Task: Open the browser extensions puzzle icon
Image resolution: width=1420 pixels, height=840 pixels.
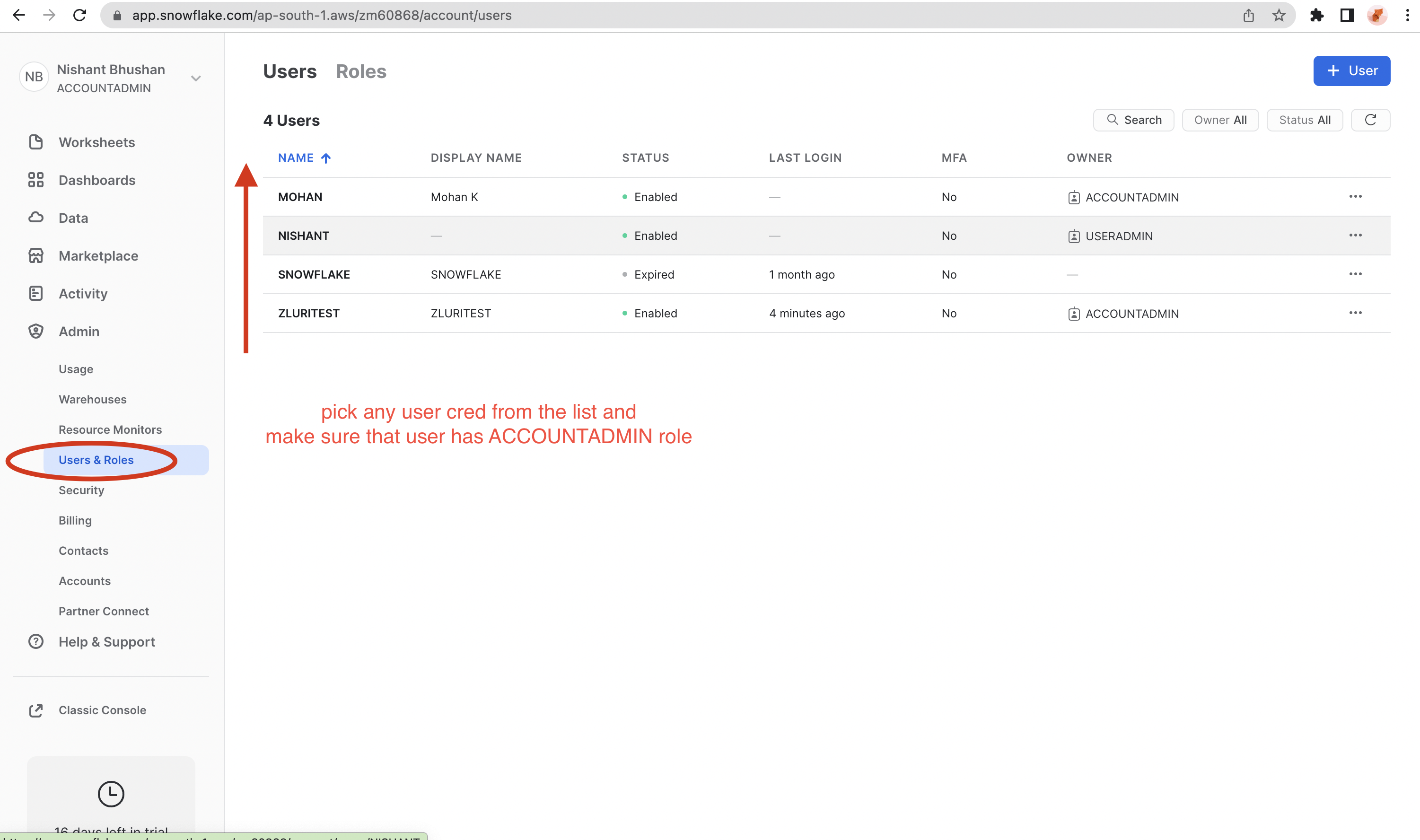Action: (1316, 15)
